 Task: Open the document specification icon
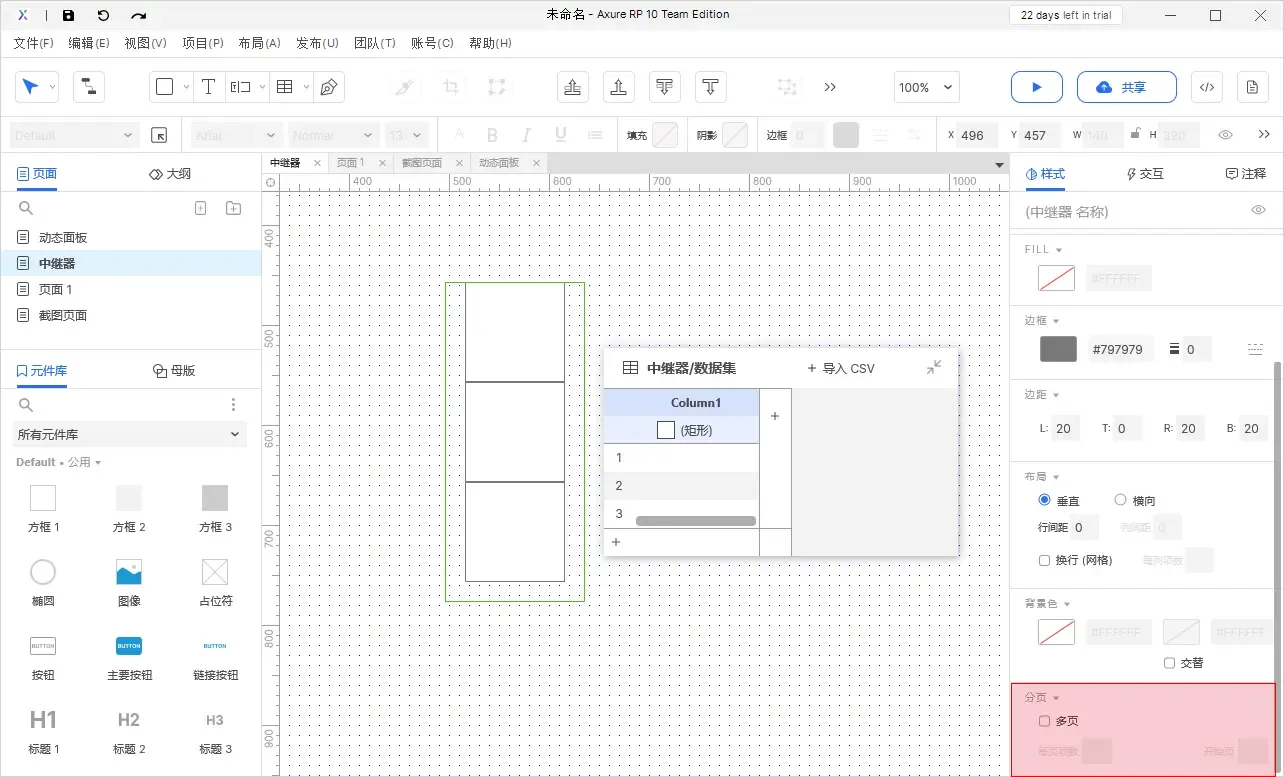1252,87
